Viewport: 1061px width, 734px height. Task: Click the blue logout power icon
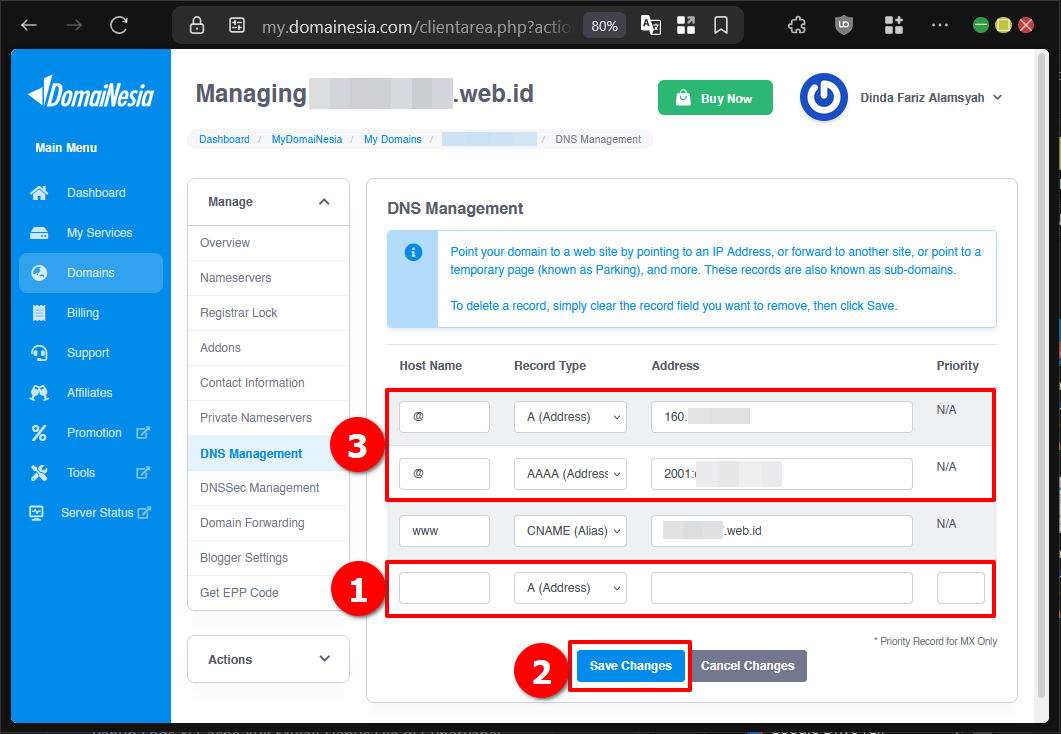point(824,97)
